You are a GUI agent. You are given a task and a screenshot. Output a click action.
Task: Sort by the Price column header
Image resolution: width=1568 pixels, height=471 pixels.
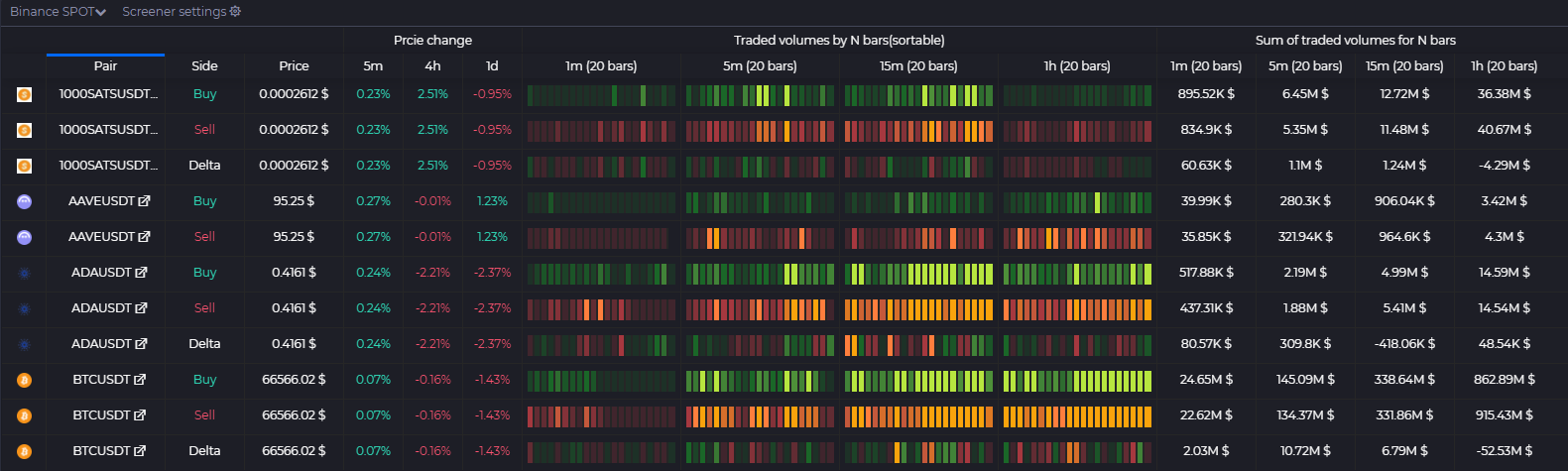(x=294, y=66)
